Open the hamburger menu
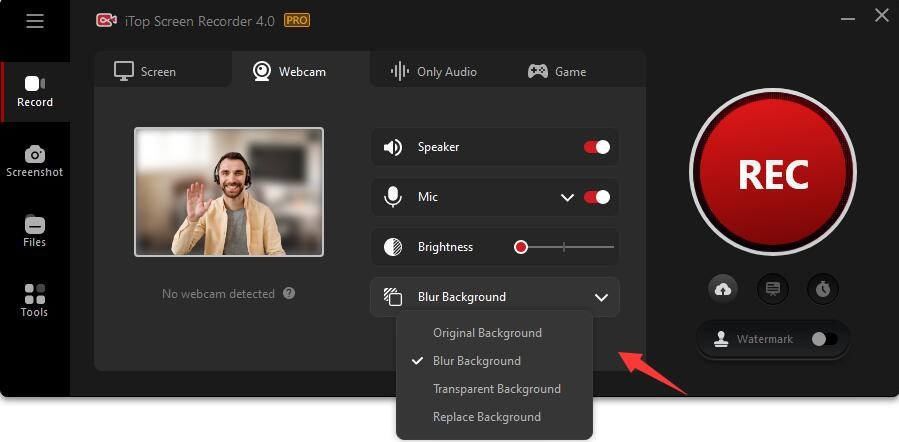The height and width of the screenshot is (442, 899). click(34, 21)
